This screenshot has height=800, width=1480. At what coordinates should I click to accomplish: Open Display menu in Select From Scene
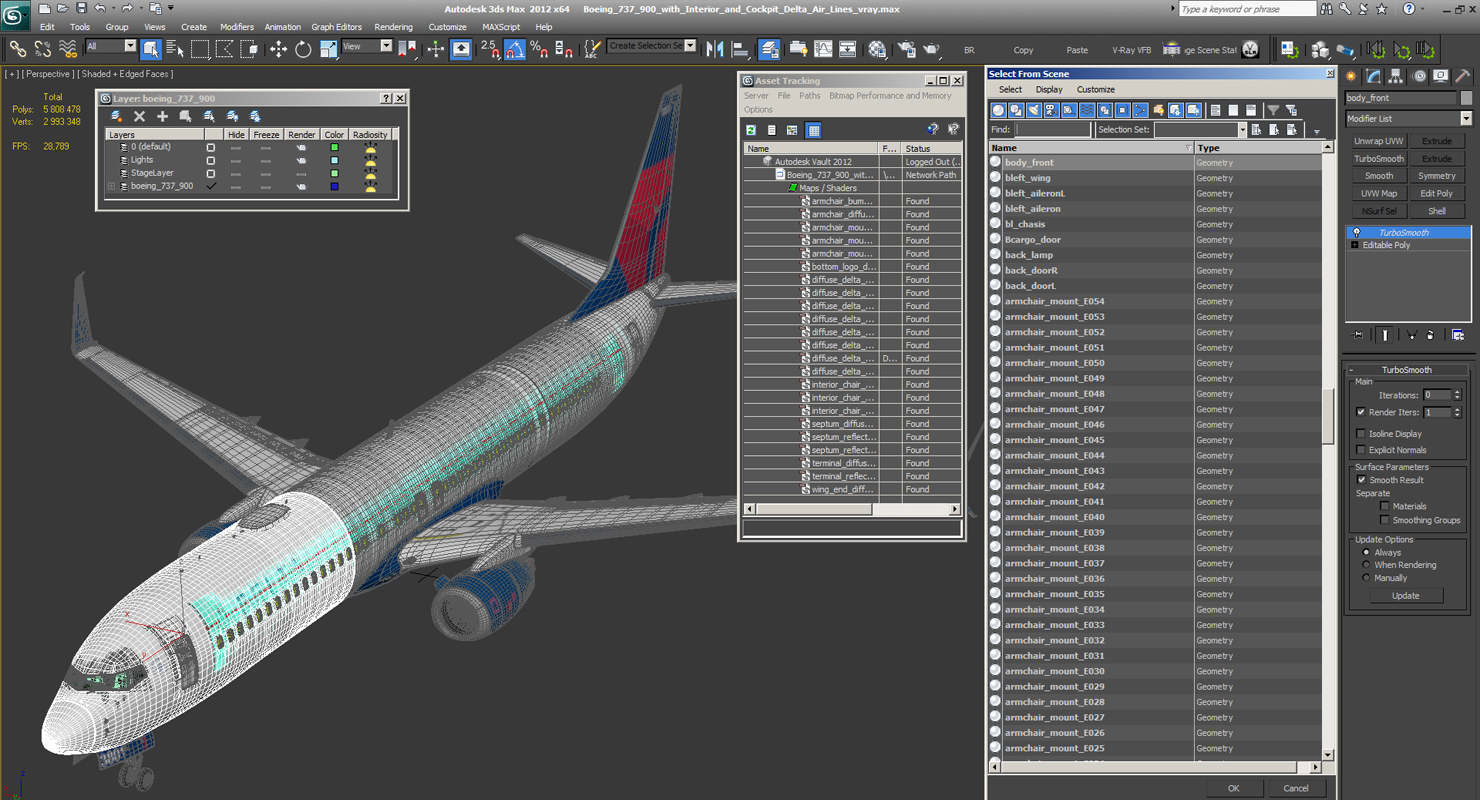(x=1049, y=90)
